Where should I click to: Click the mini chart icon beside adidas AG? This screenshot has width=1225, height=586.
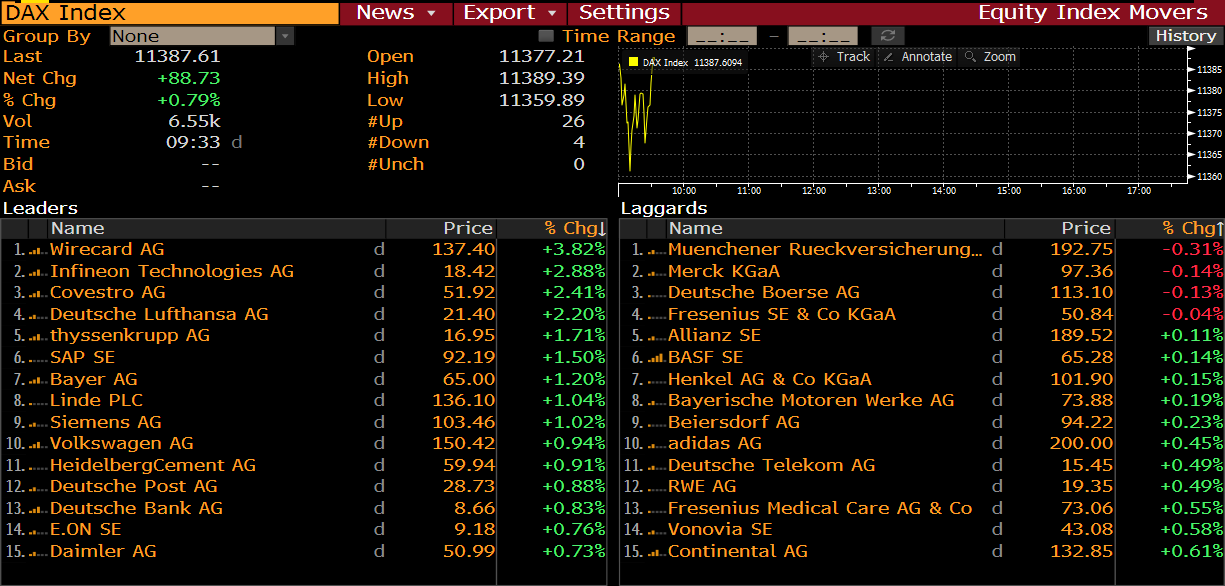tap(657, 444)
